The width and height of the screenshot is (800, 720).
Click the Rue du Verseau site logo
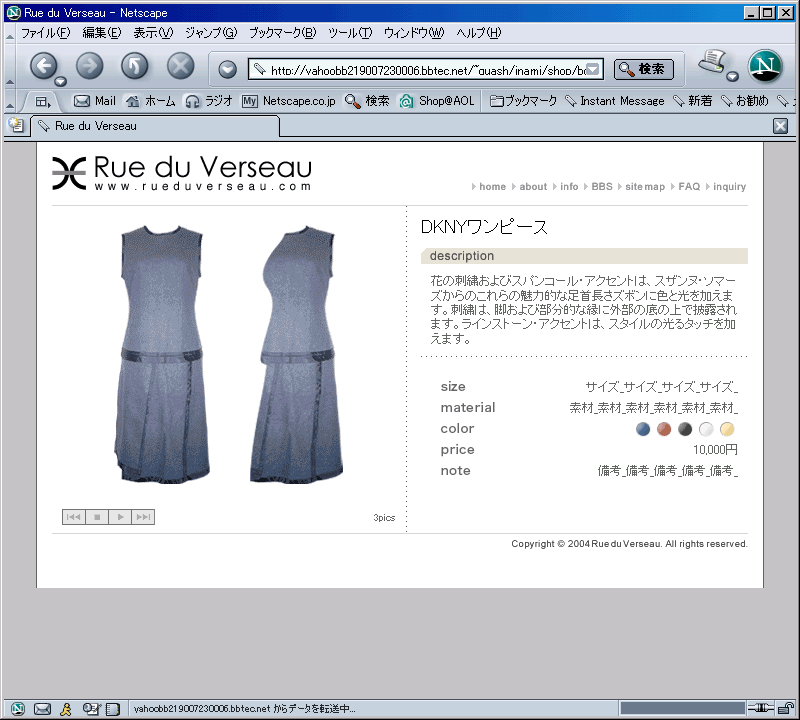coord(182,173)
